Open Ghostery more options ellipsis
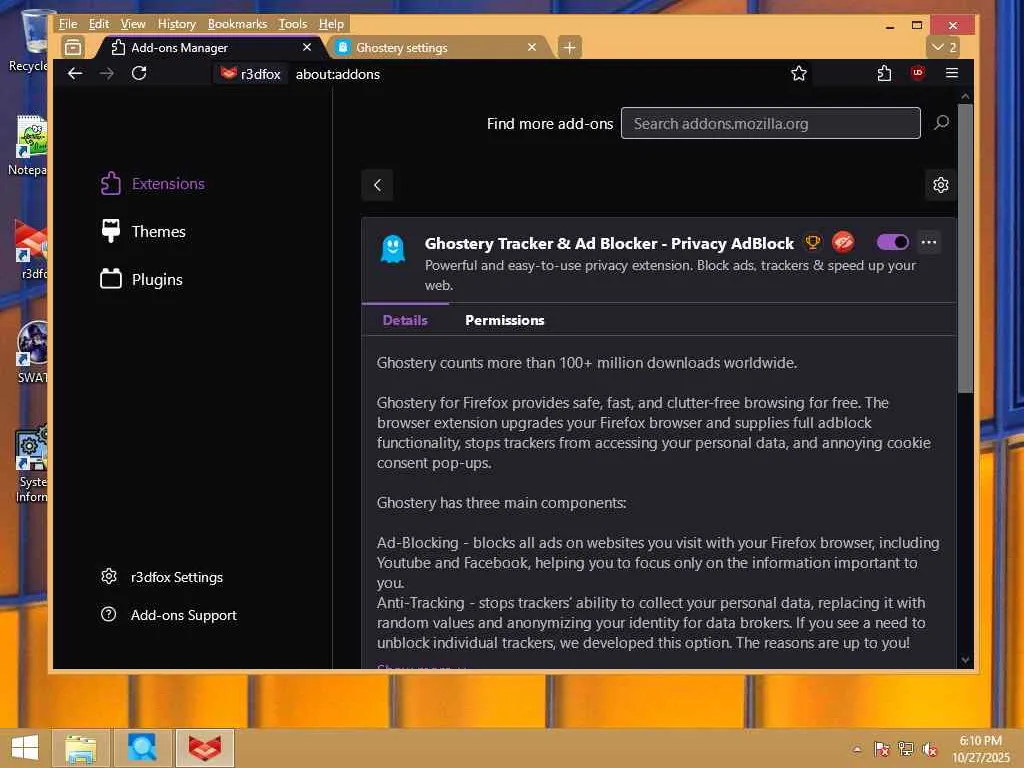Screen dimensions: 1024x768 point(929,242)
